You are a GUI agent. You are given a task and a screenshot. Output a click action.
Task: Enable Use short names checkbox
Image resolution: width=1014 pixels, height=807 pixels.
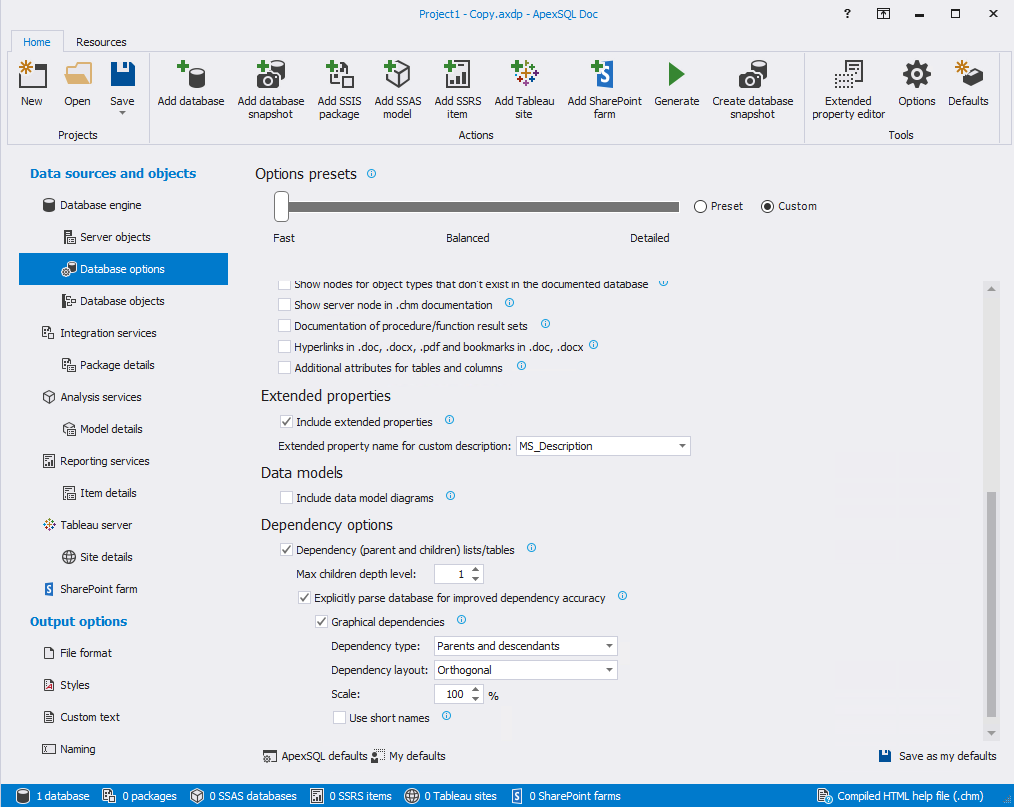point(339,718)
